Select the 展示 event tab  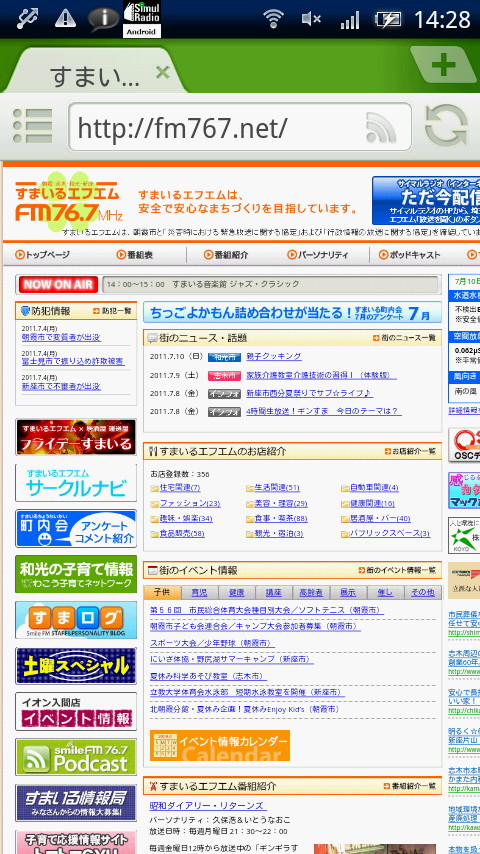348,592
